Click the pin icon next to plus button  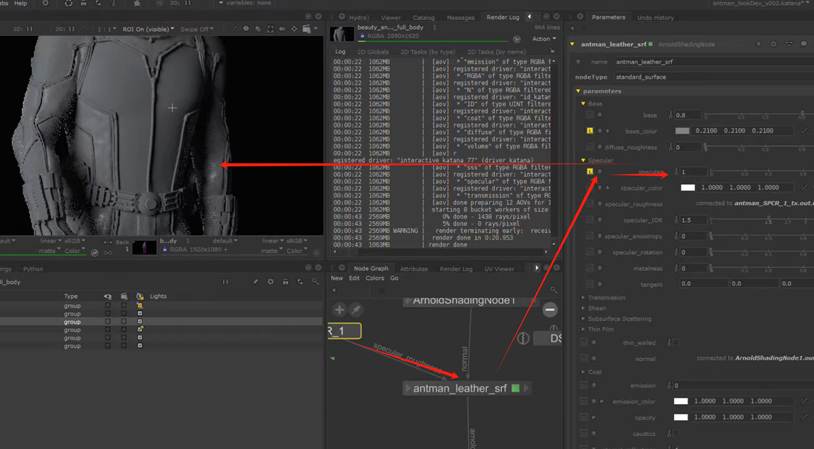(356, 310)
